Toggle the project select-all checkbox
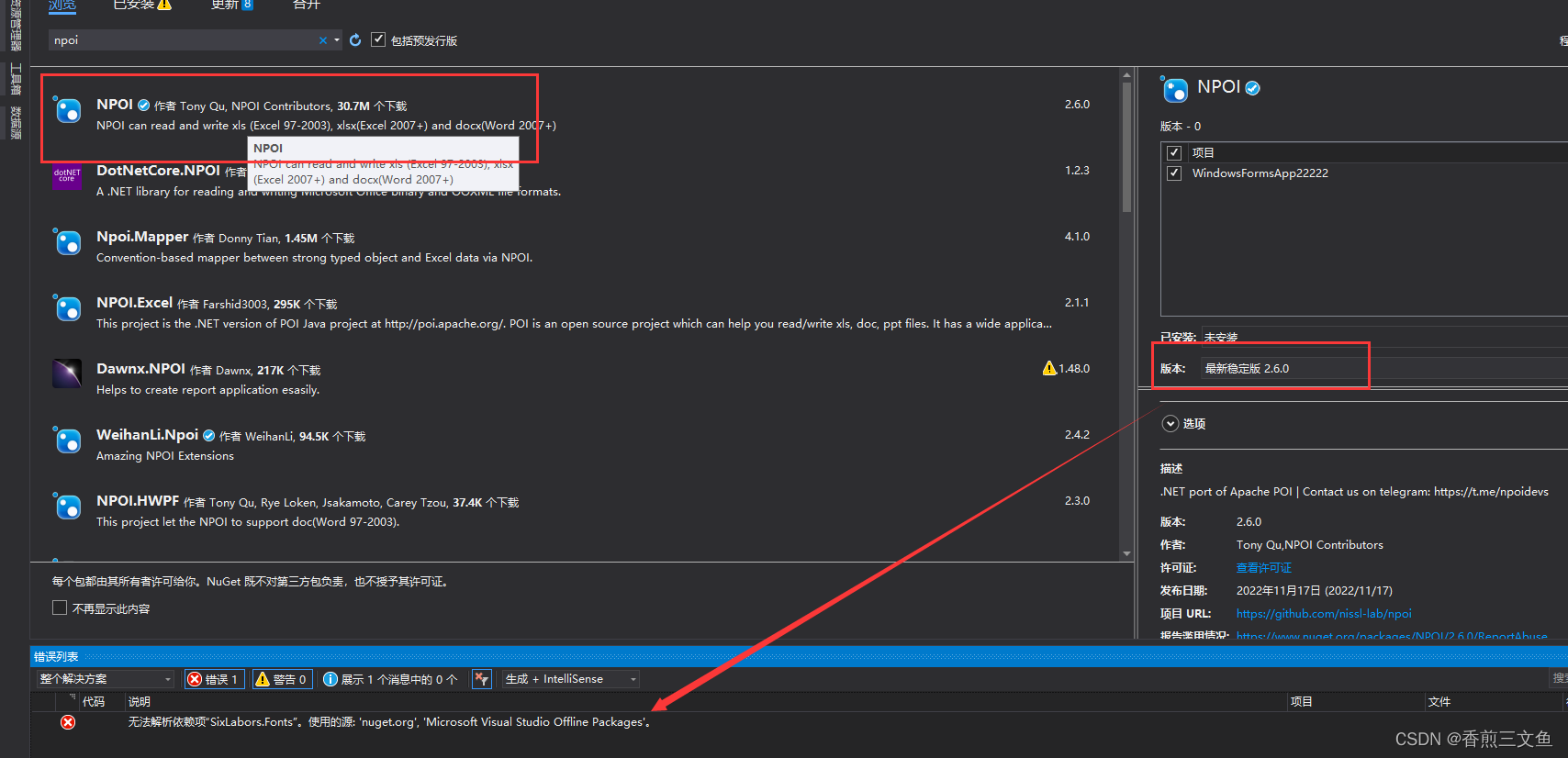 pos(1173,152)
